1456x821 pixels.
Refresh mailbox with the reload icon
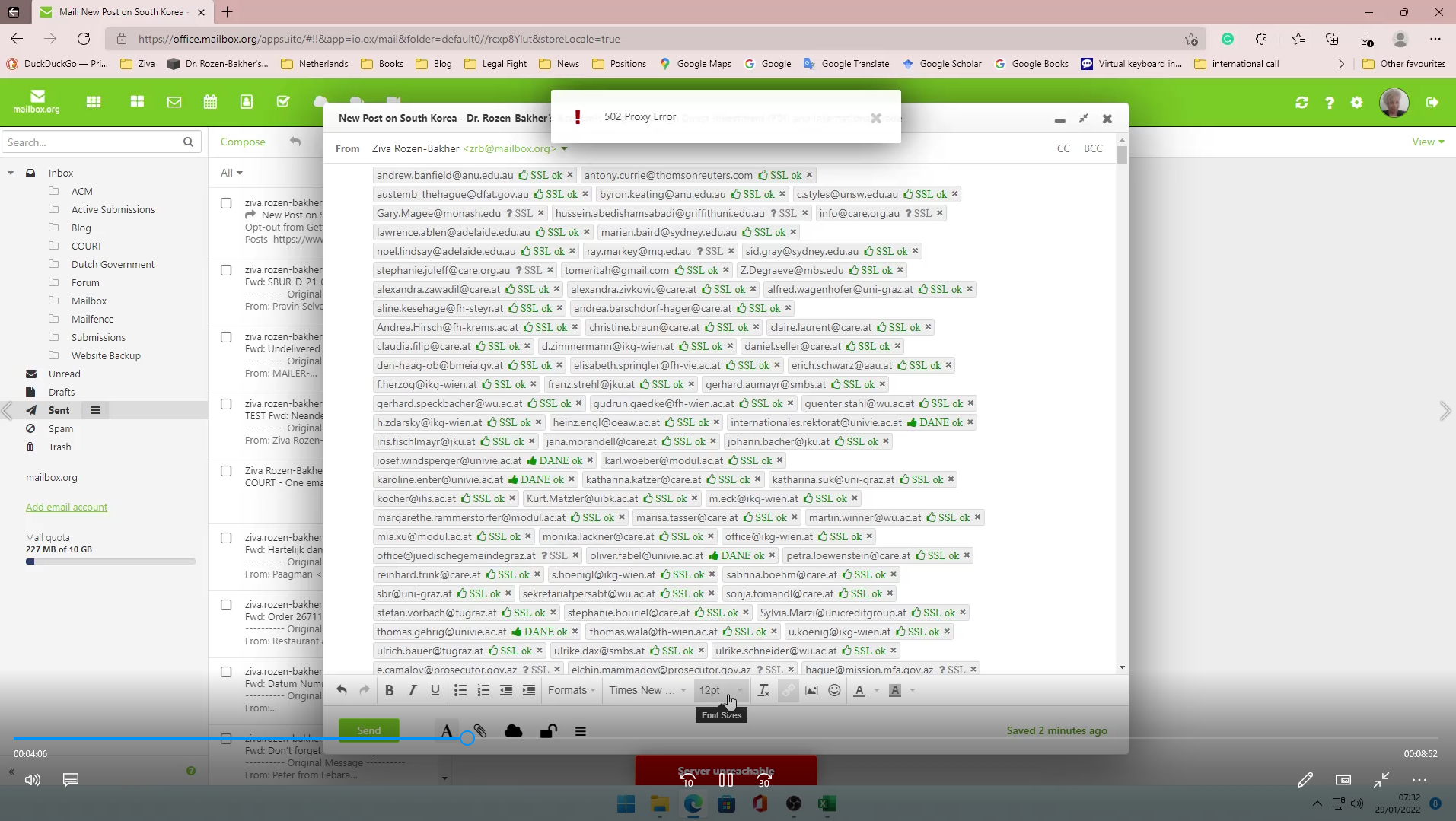pyautogui.click(x=1301, y=103)
